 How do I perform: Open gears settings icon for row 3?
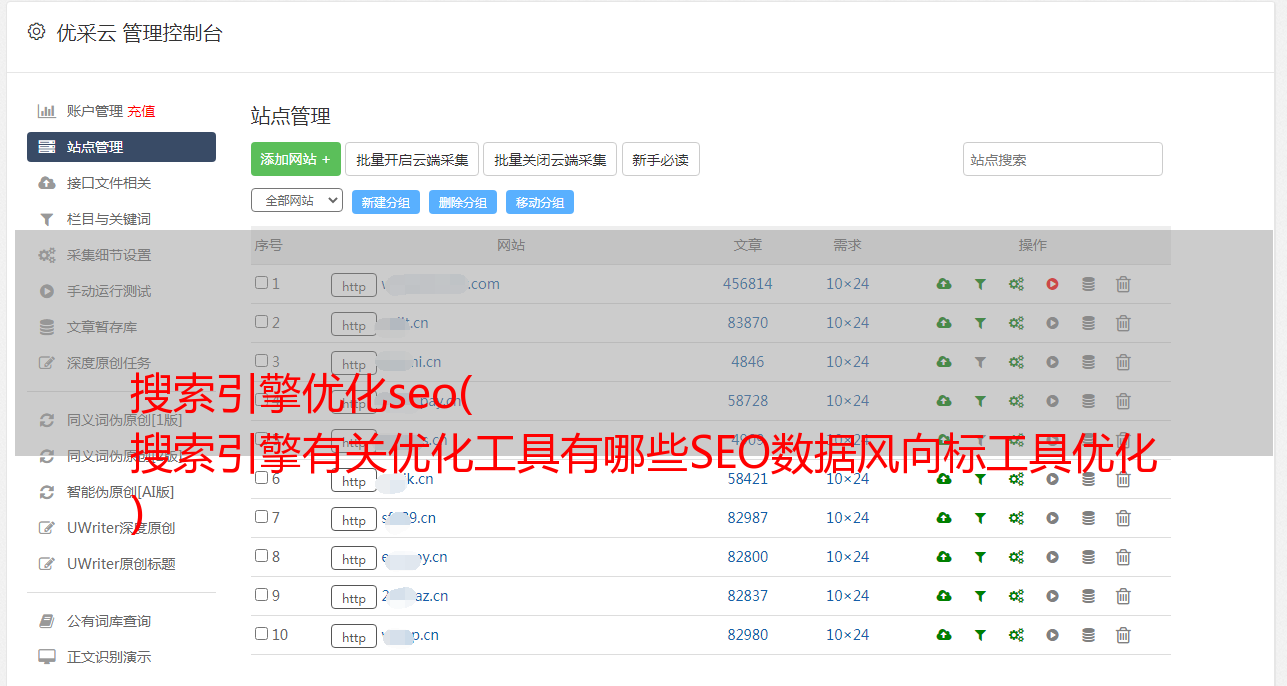click(x=1016, y=362)
